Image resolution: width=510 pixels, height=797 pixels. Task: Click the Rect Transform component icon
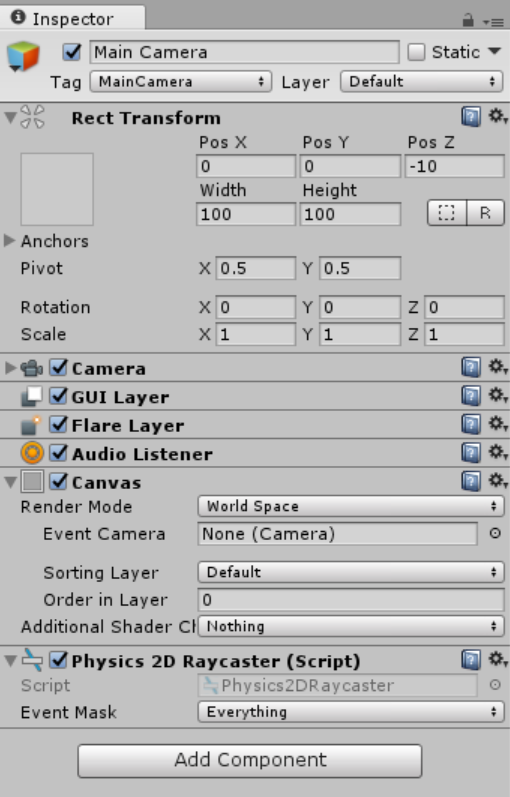(32, 117)
